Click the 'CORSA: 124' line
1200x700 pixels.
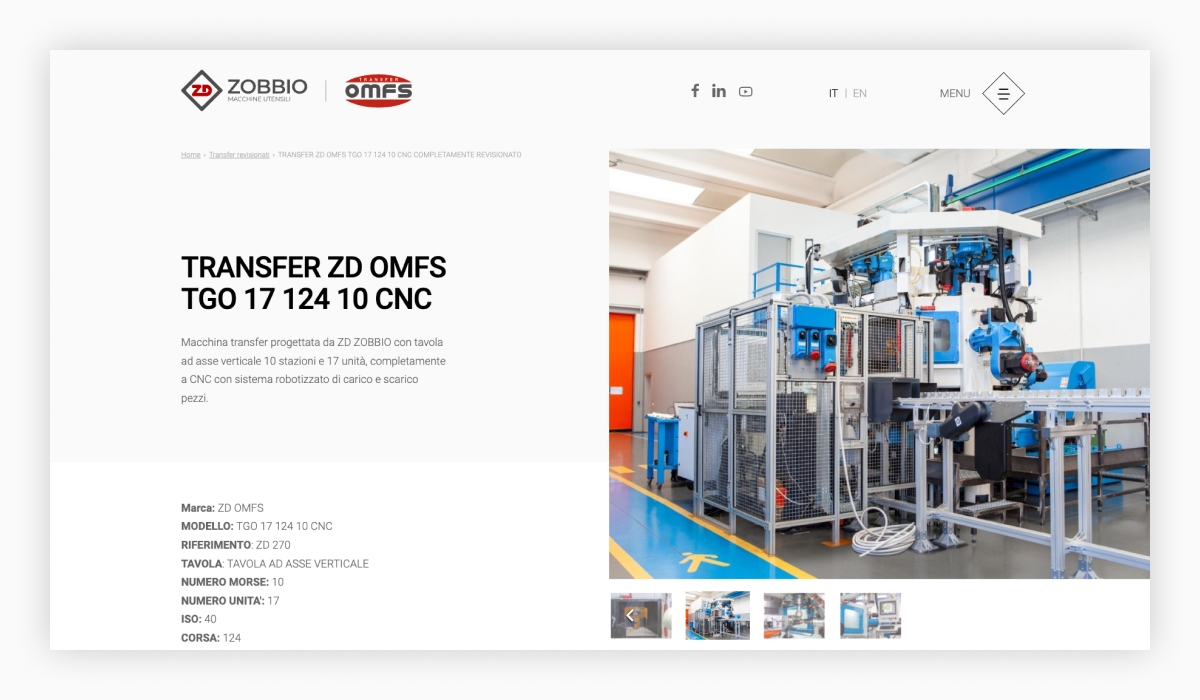point(211,638)
